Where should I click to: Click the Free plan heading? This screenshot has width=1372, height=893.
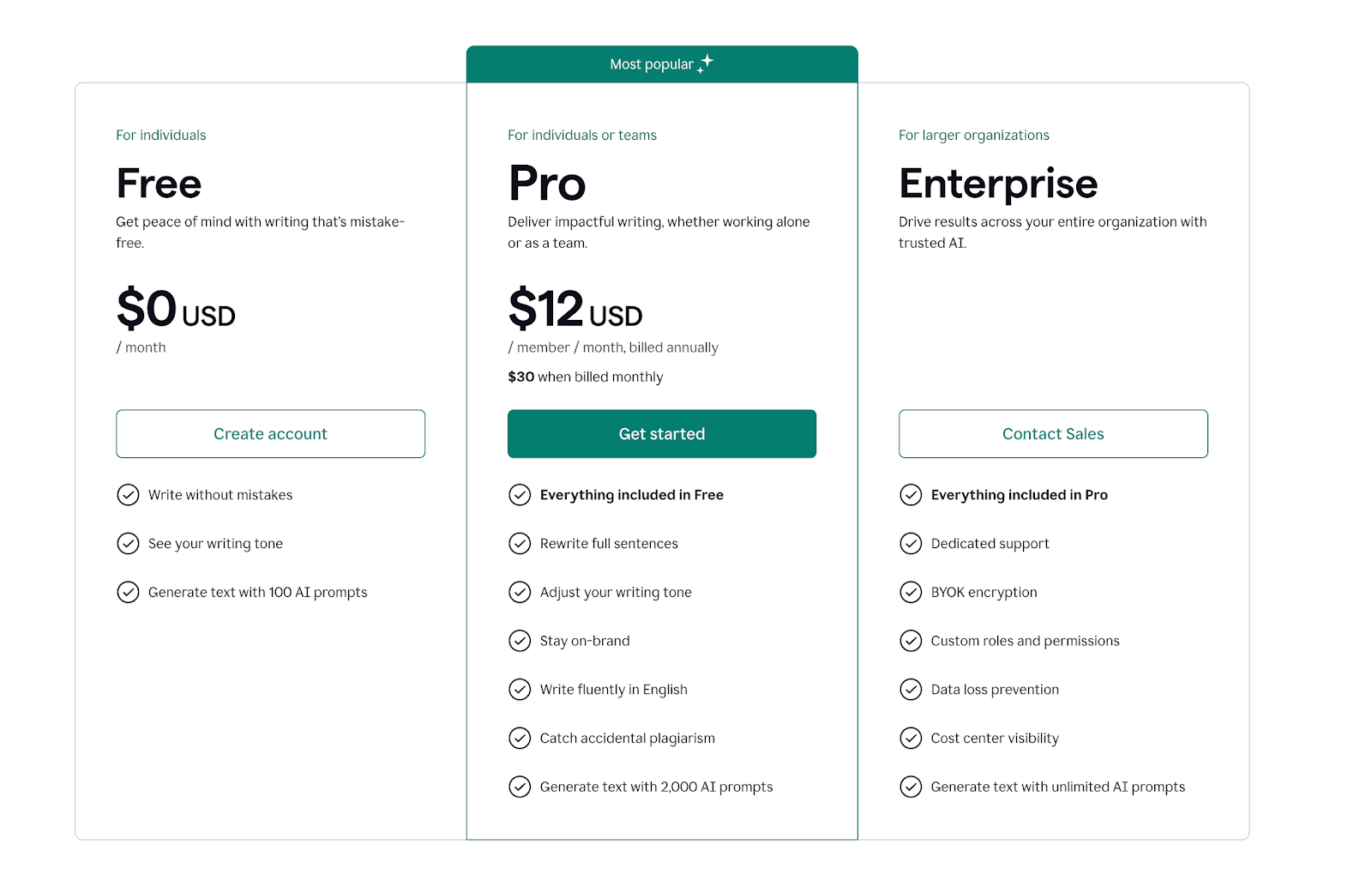(159, 183)
